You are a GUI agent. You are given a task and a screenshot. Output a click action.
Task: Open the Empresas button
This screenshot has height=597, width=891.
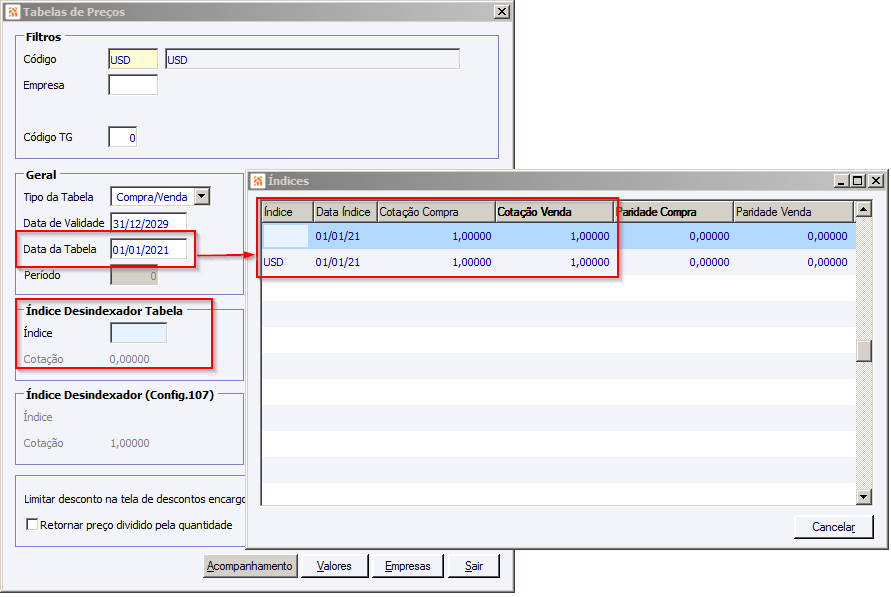coord(407,566)
